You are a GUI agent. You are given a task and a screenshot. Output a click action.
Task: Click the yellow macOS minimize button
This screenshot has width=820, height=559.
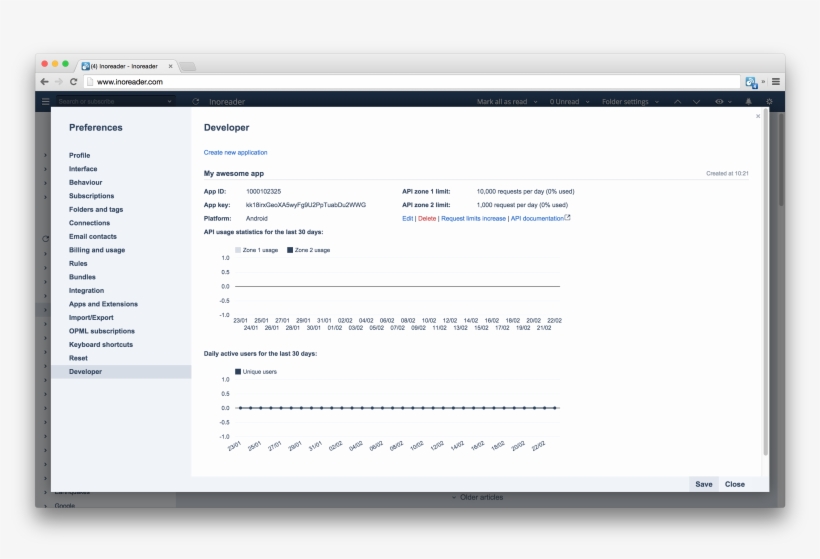coord(55,64)
